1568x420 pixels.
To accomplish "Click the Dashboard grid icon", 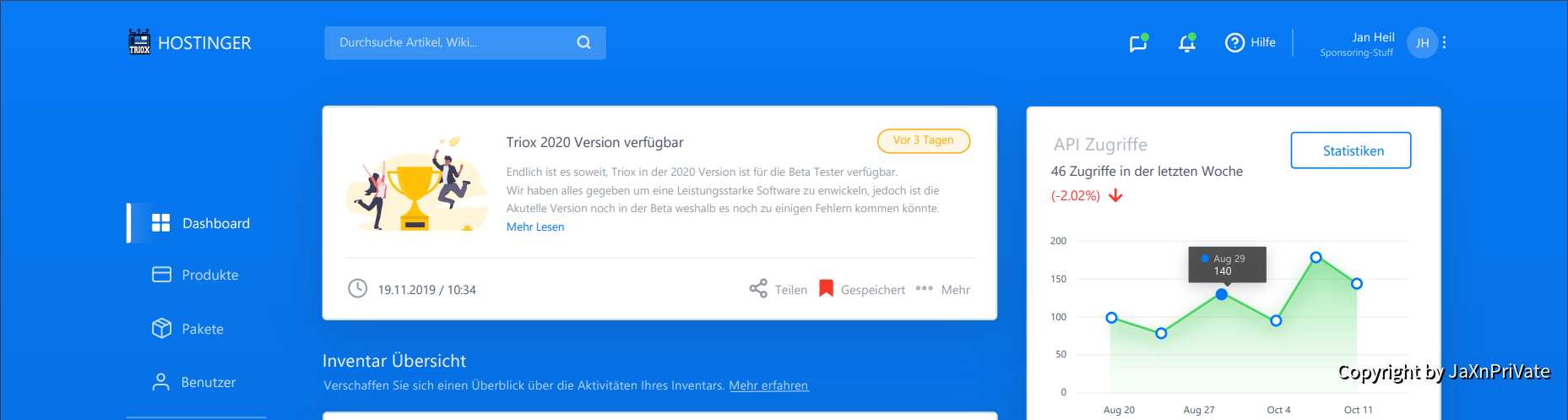I will pos(160,222).
